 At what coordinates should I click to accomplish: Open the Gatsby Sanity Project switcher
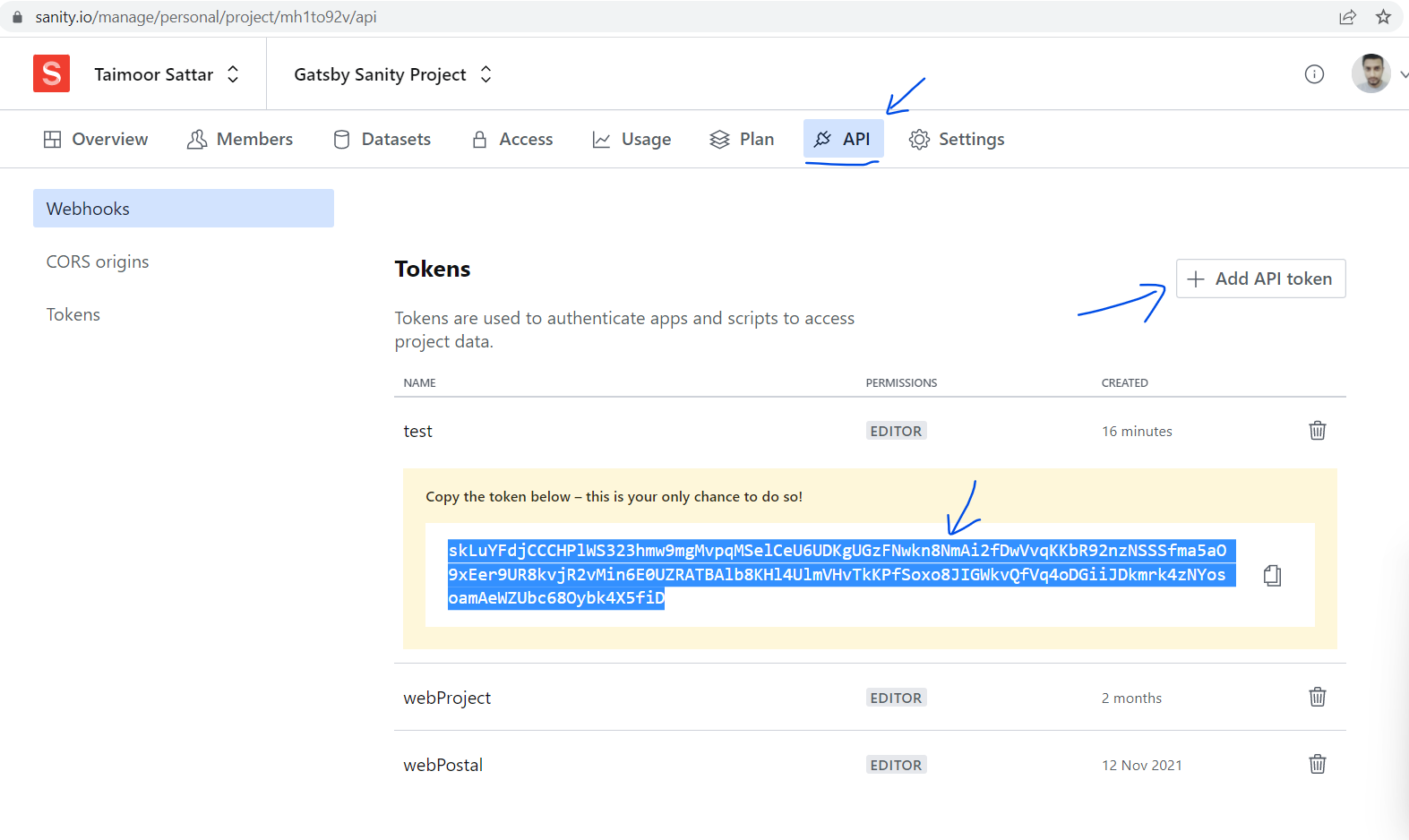point(392,74)
